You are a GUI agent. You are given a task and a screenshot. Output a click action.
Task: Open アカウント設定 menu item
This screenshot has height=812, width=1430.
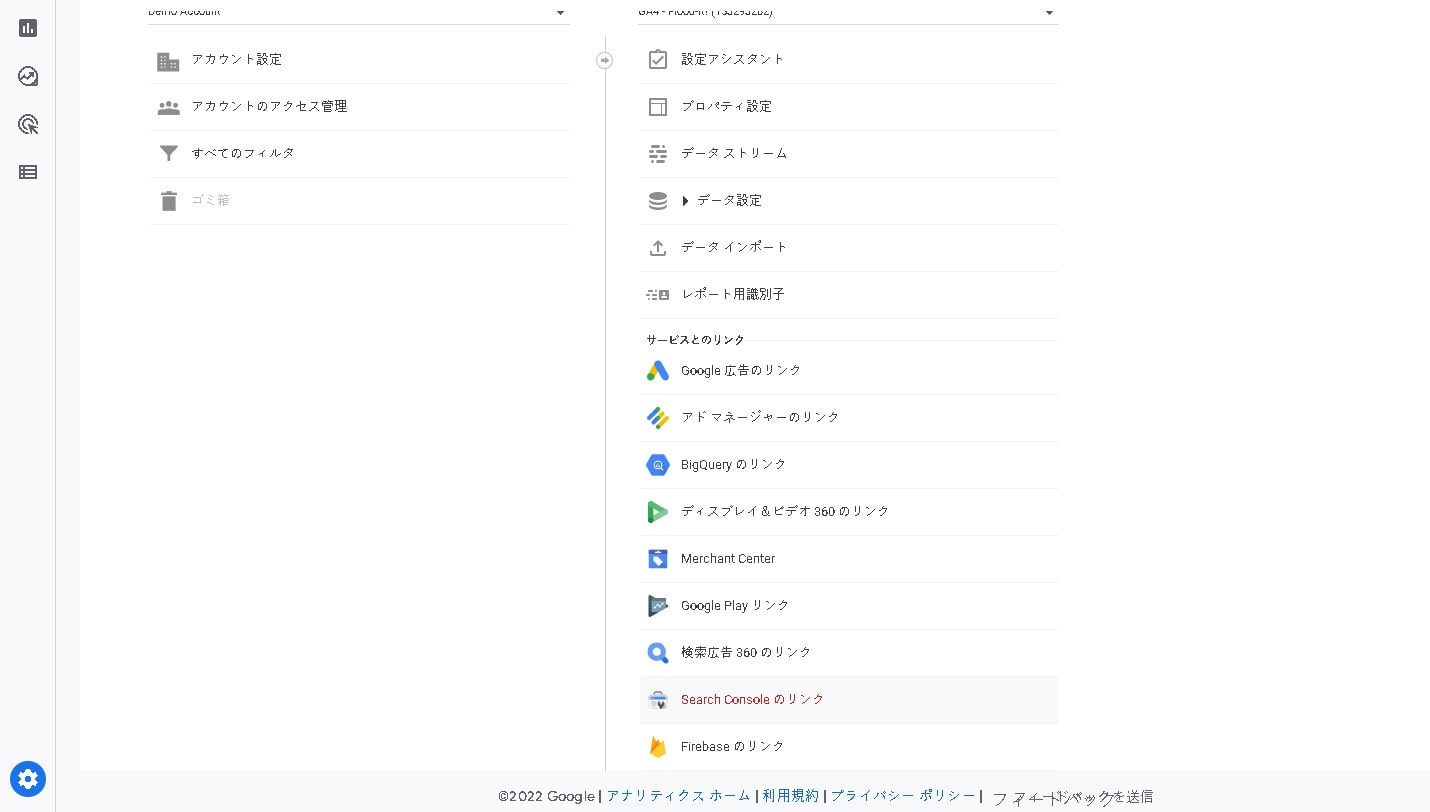pos(237,60)
